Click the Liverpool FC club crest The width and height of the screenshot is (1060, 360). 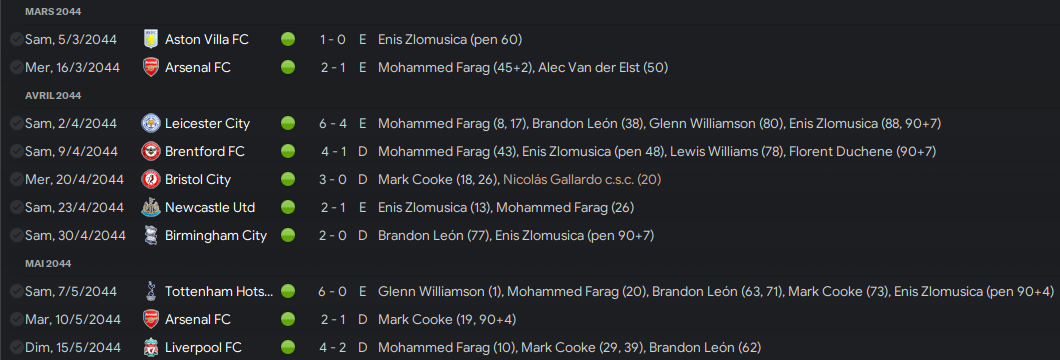pyautogui.click(x=150, y=348)
